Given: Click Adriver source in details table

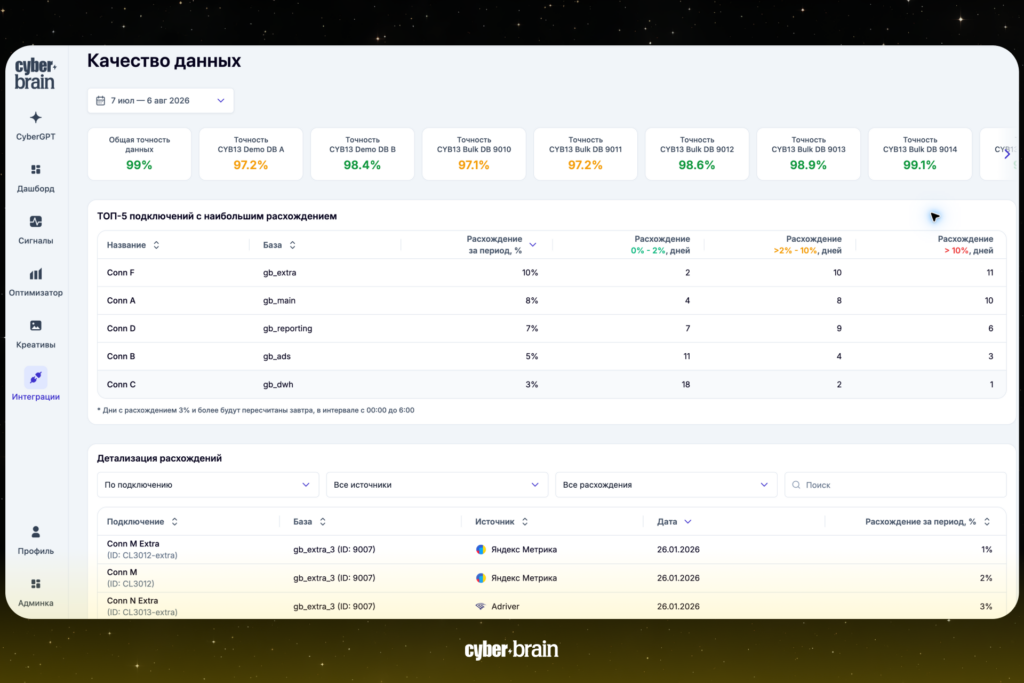Looking at the screenshot, I should click(x=505, y=607).
